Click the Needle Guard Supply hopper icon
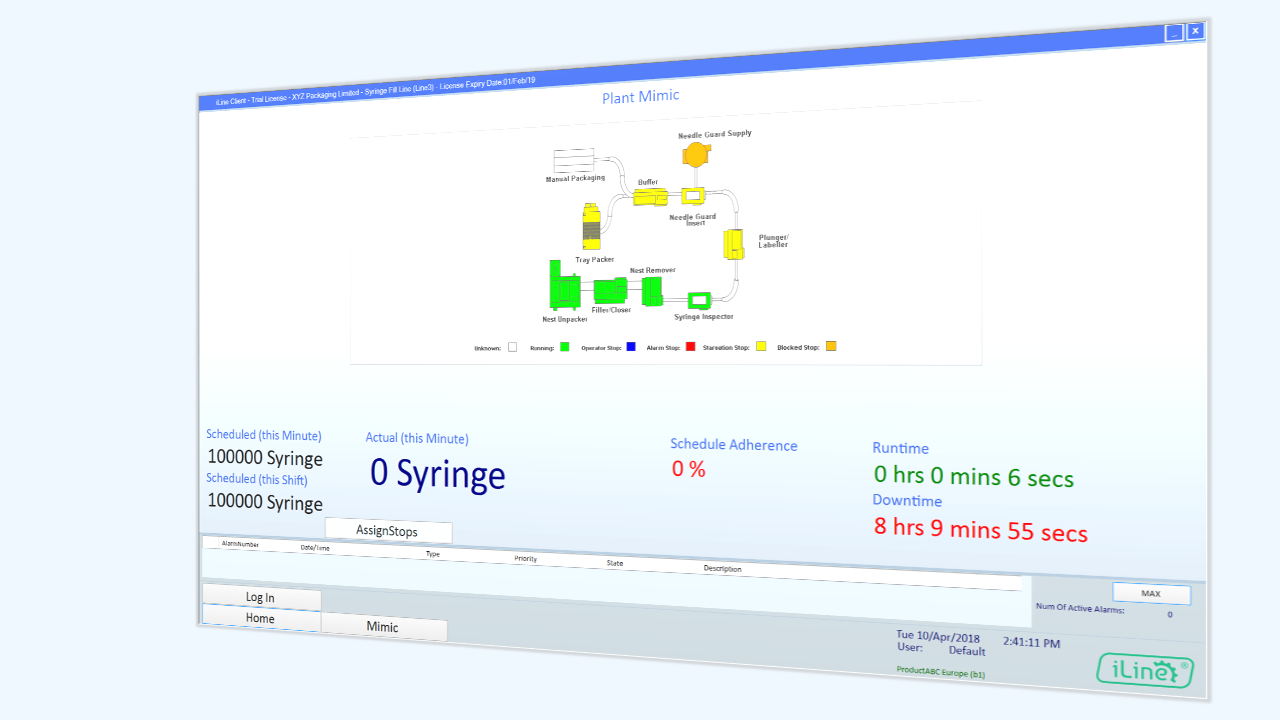The image size is (1280, 720). coord(696,153)
